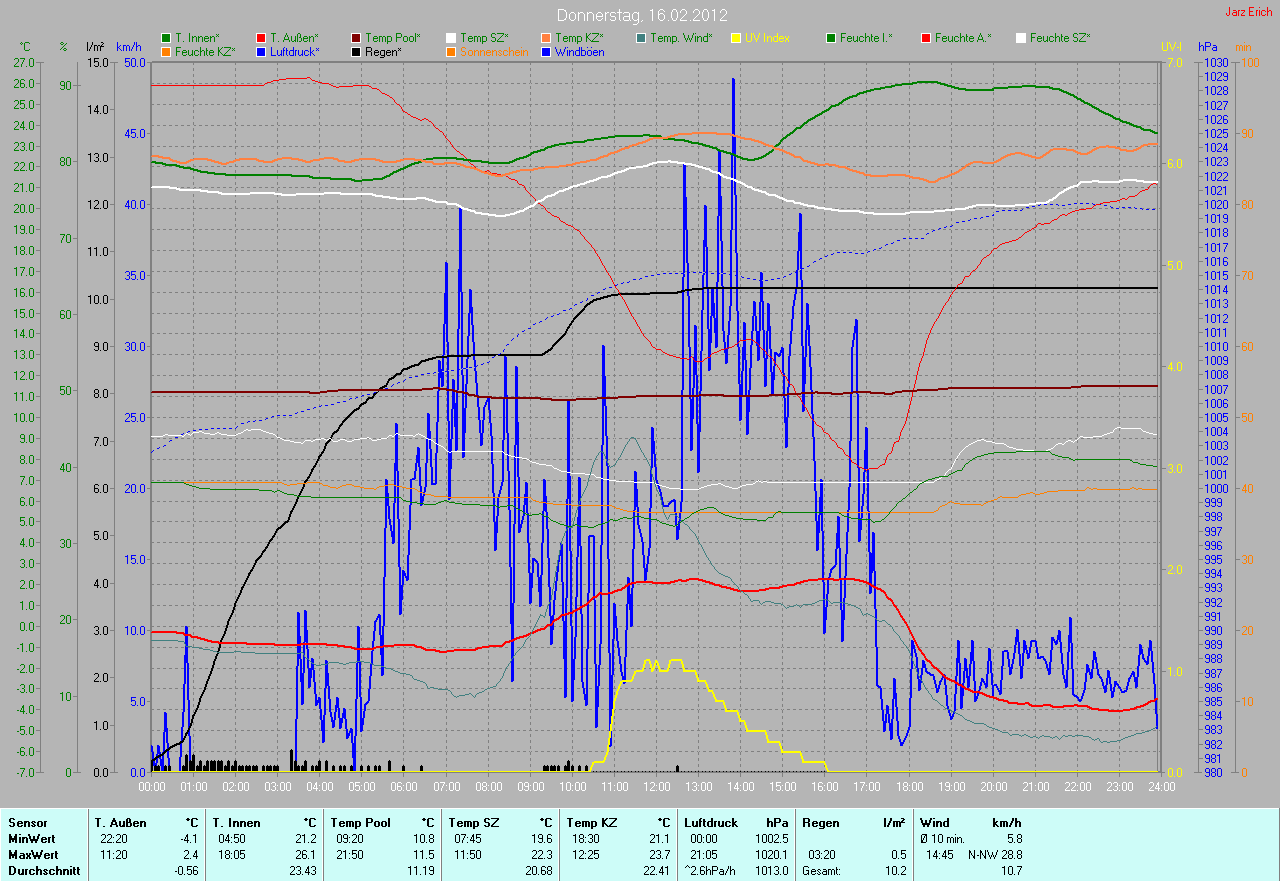Click the white Temp SZ legend square
The width and height of the screenshot is (1280, 881).
[x=451, y=38]
